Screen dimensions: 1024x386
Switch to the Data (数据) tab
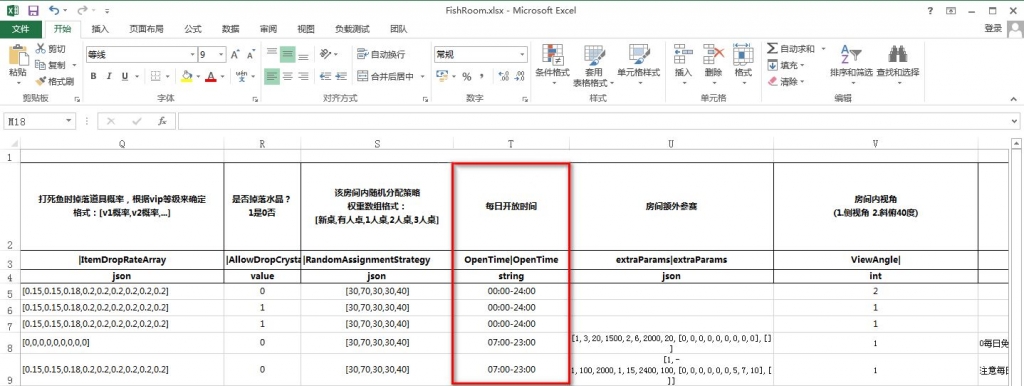(x=231, y=29)
